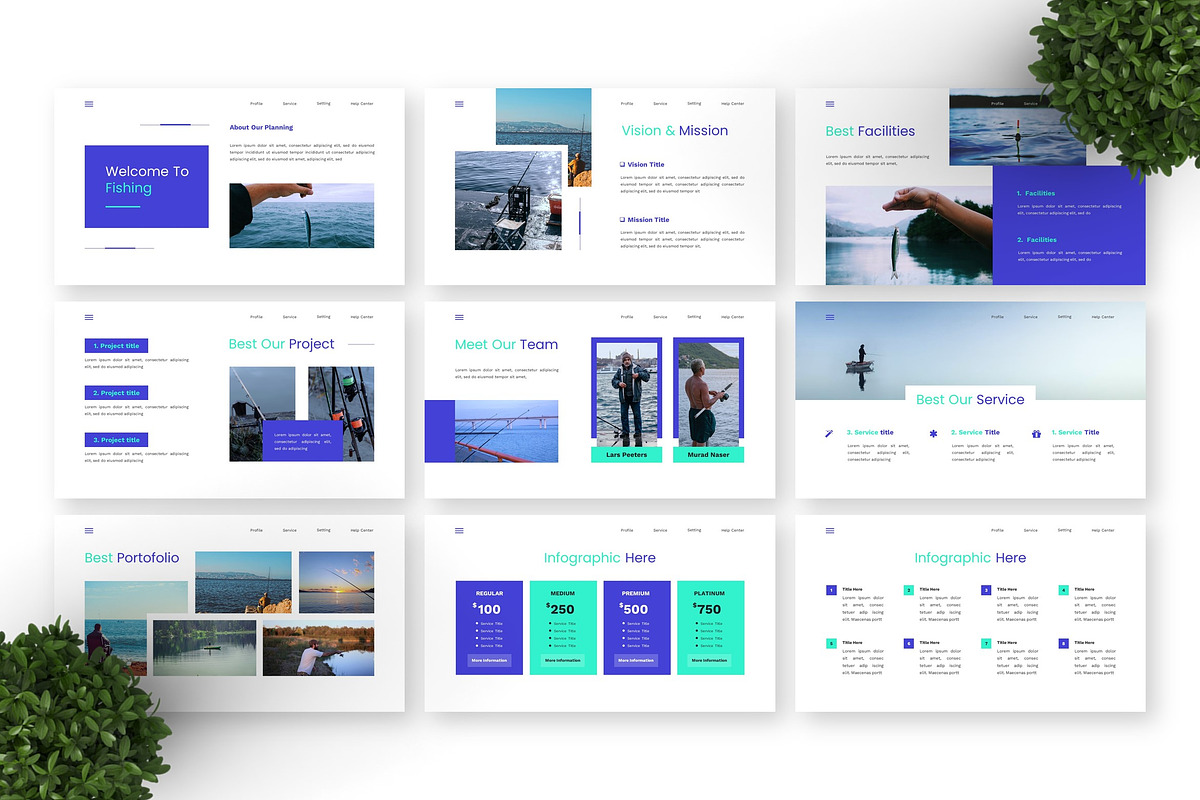
Task: Click Setting on Meet Our Team slide
Action: (694, 317)
